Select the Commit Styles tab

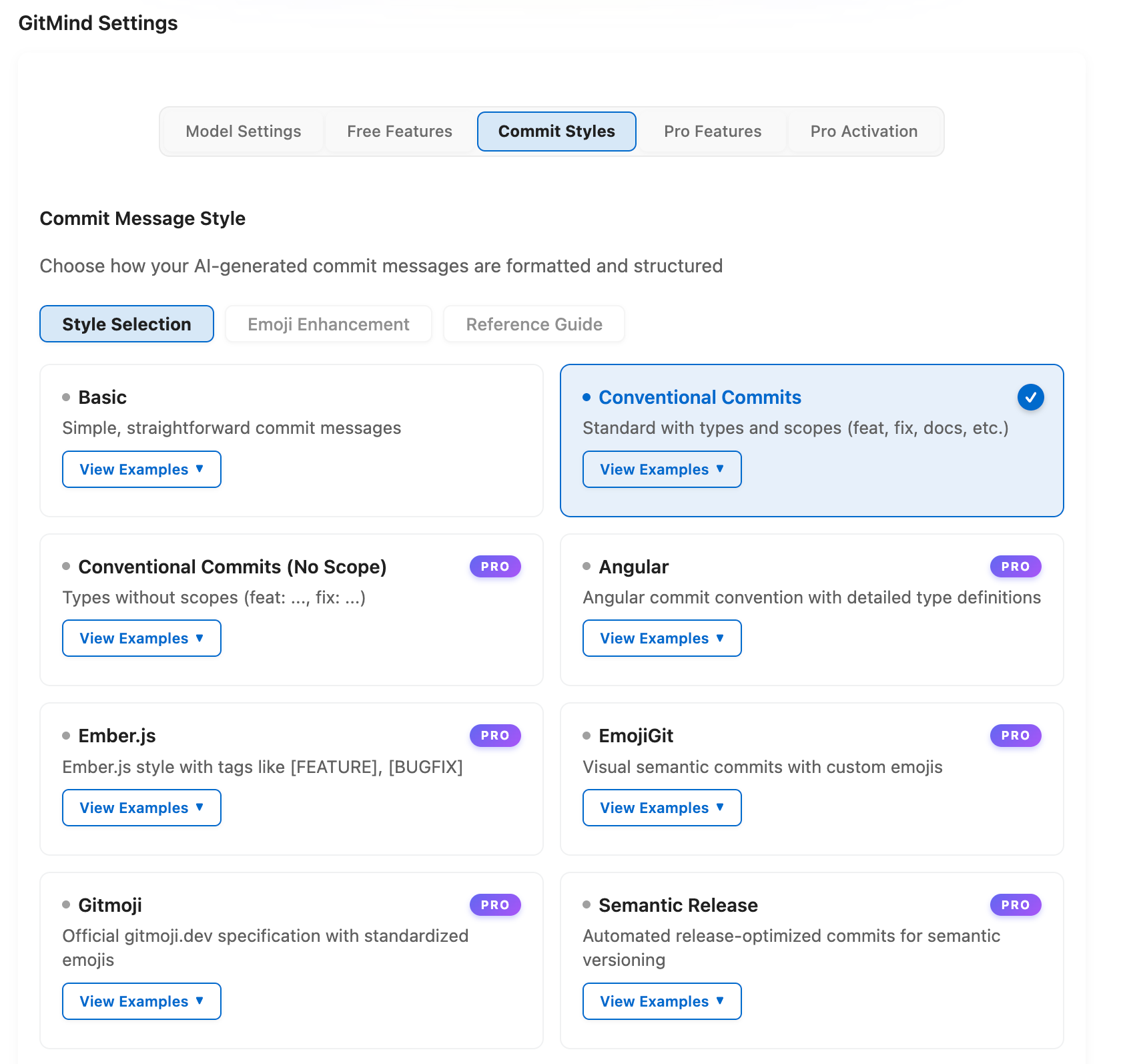(556, 131)
